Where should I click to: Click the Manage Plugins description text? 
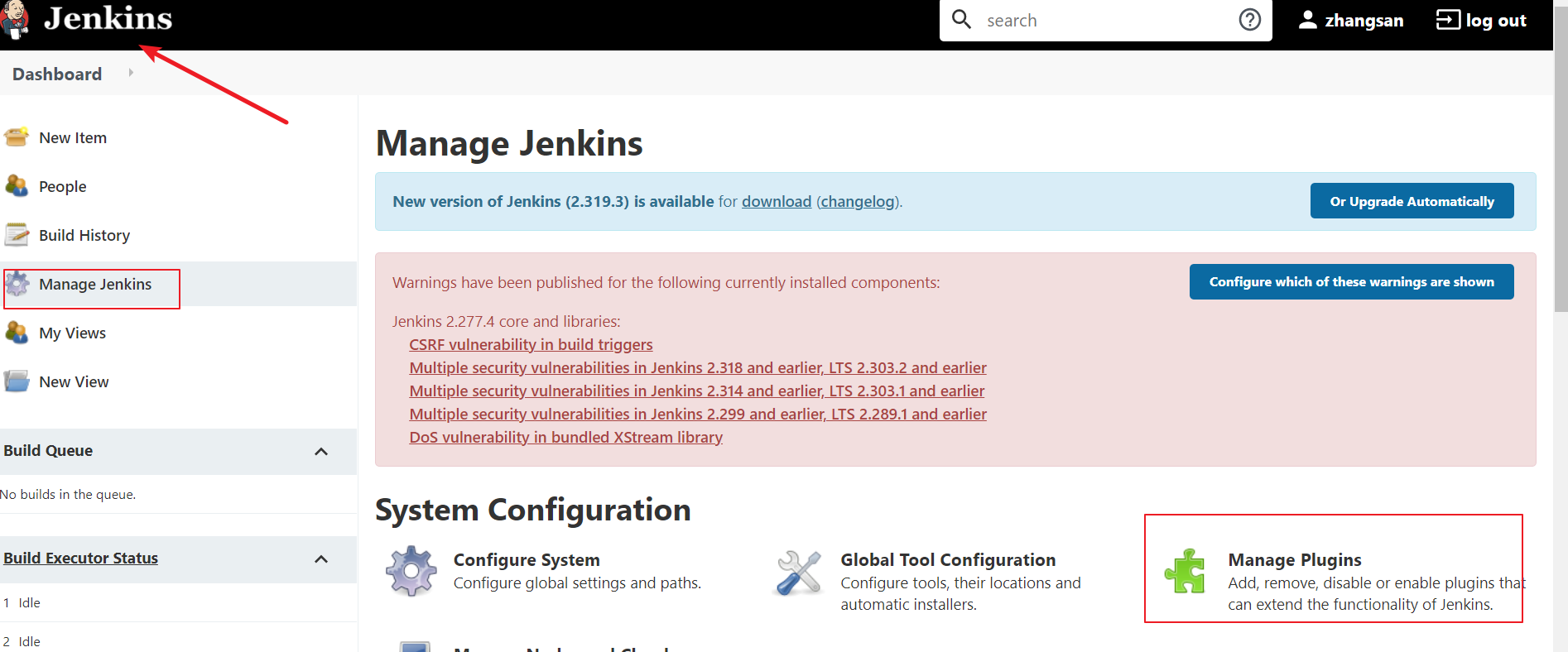pyautogui.click(x=1377, y=594)
